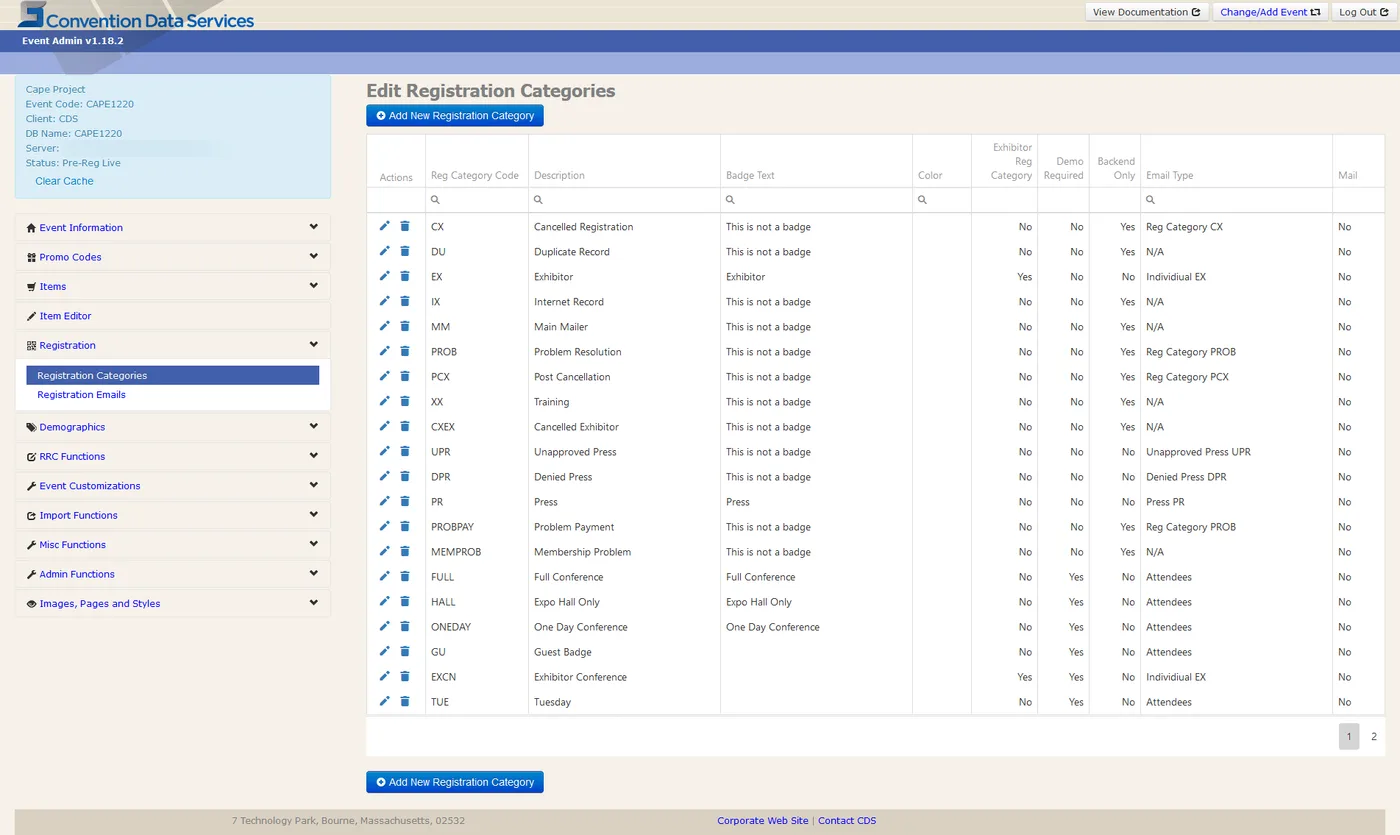The height and width of the screenshot is (835, 1400).
Task: Delete the PROBPAY Problem Payment category
Action: [405, 526]
